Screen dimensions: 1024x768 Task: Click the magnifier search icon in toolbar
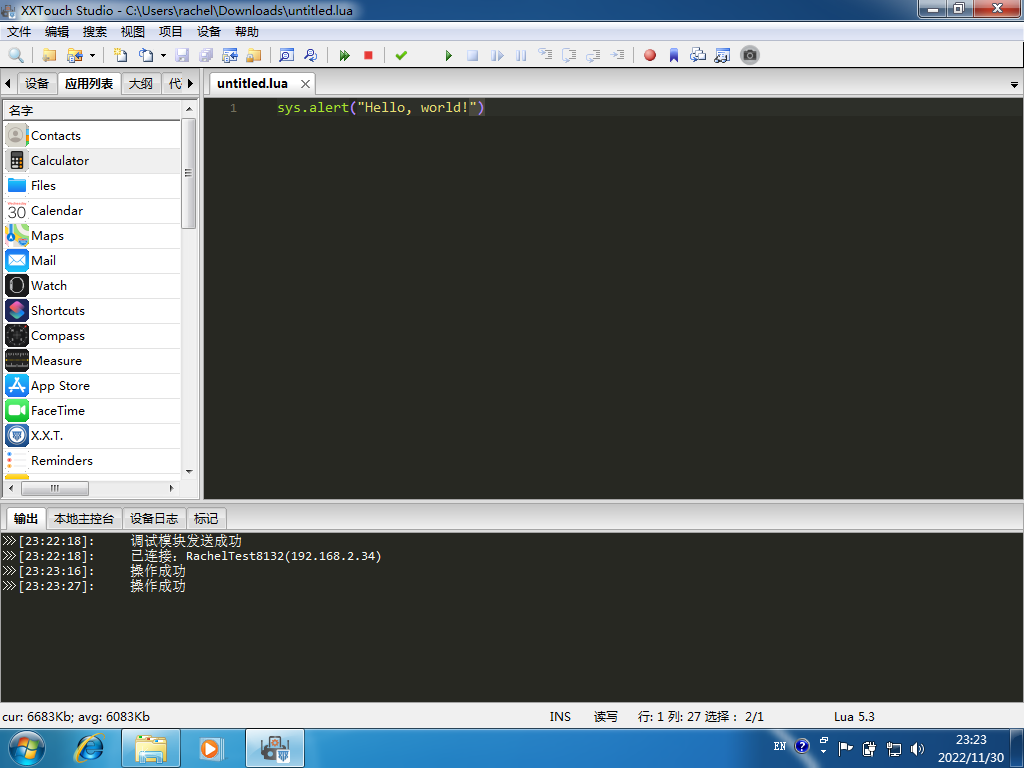(16, 56)
